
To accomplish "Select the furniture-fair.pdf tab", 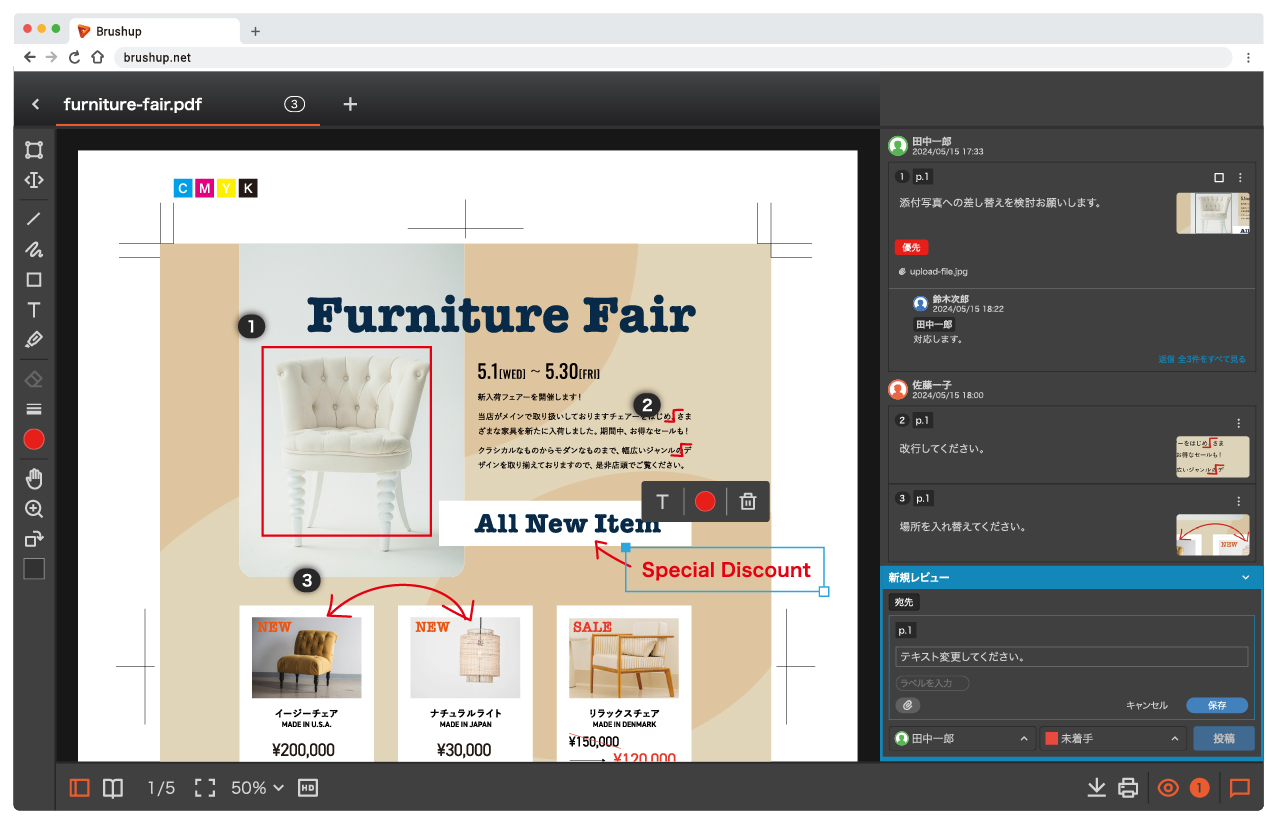I will (x=133, y=104).
